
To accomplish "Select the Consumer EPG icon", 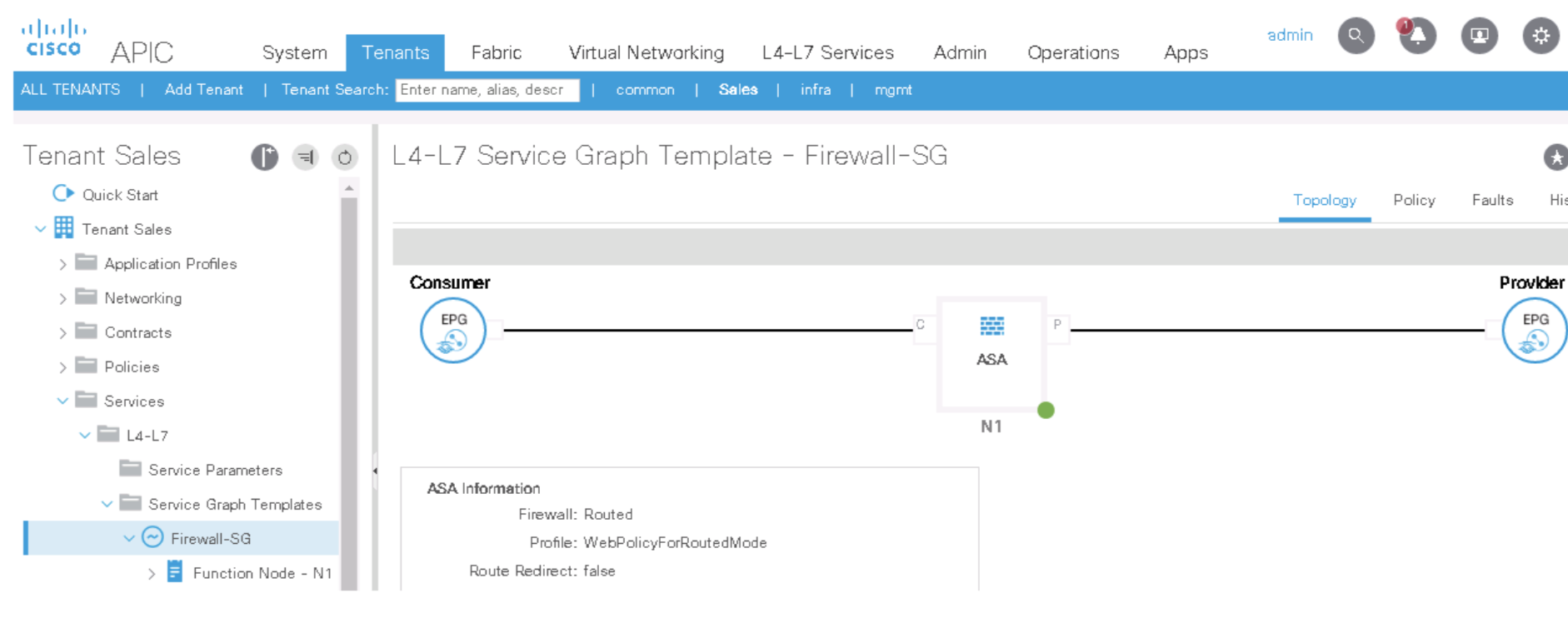I will (453, 331).
